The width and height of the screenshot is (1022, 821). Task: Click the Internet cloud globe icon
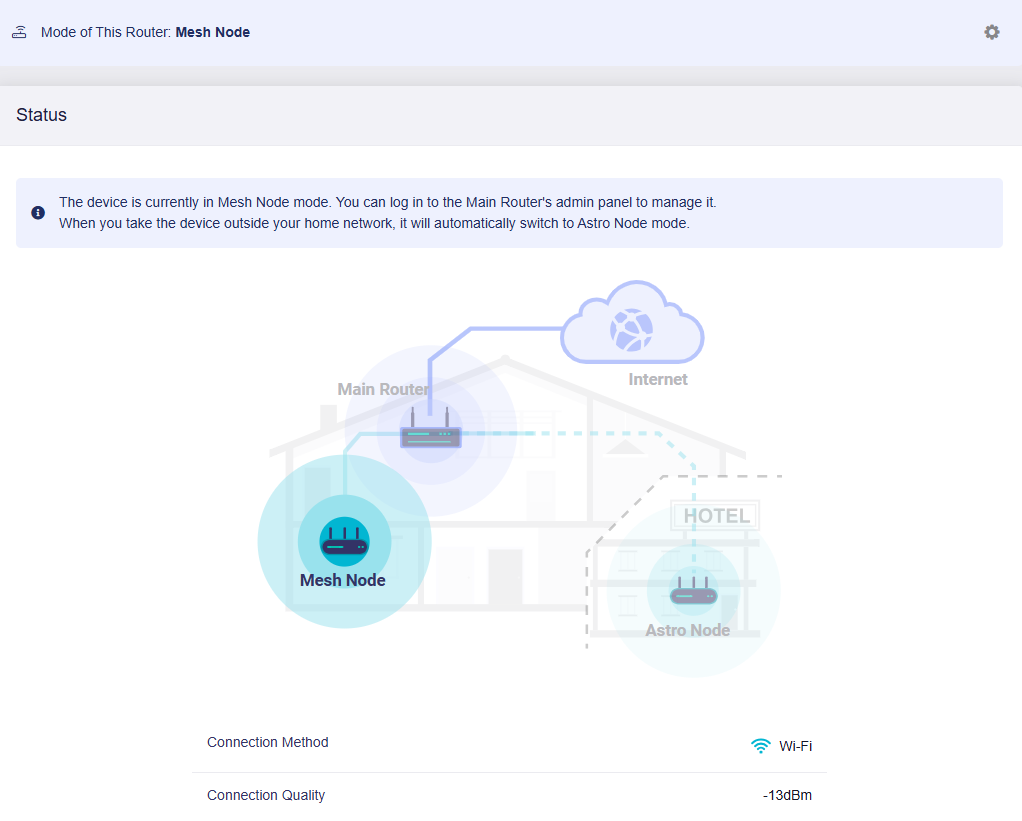631,330
